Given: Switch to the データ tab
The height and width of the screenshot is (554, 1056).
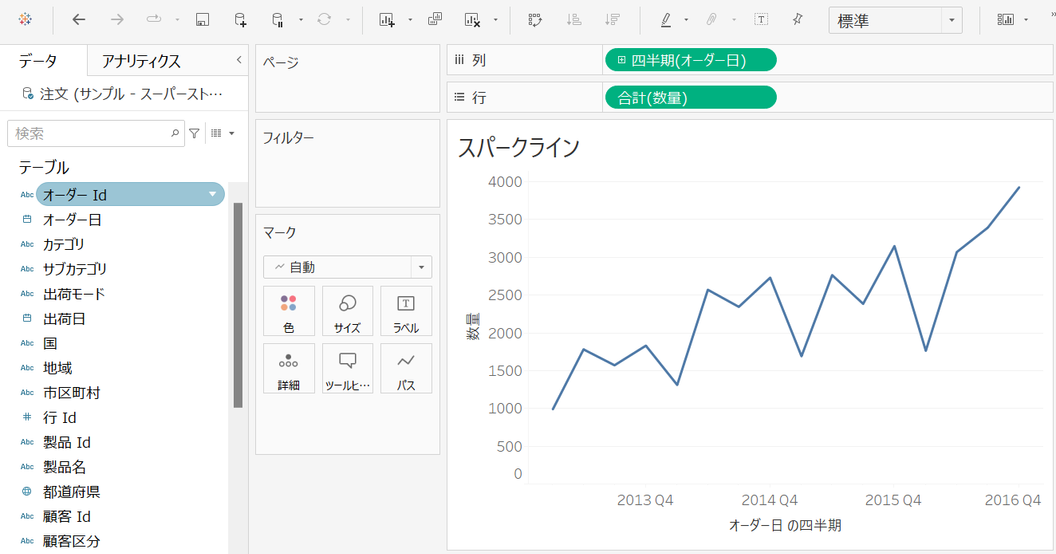Looking at the screenshot, I should click(38, 61).
